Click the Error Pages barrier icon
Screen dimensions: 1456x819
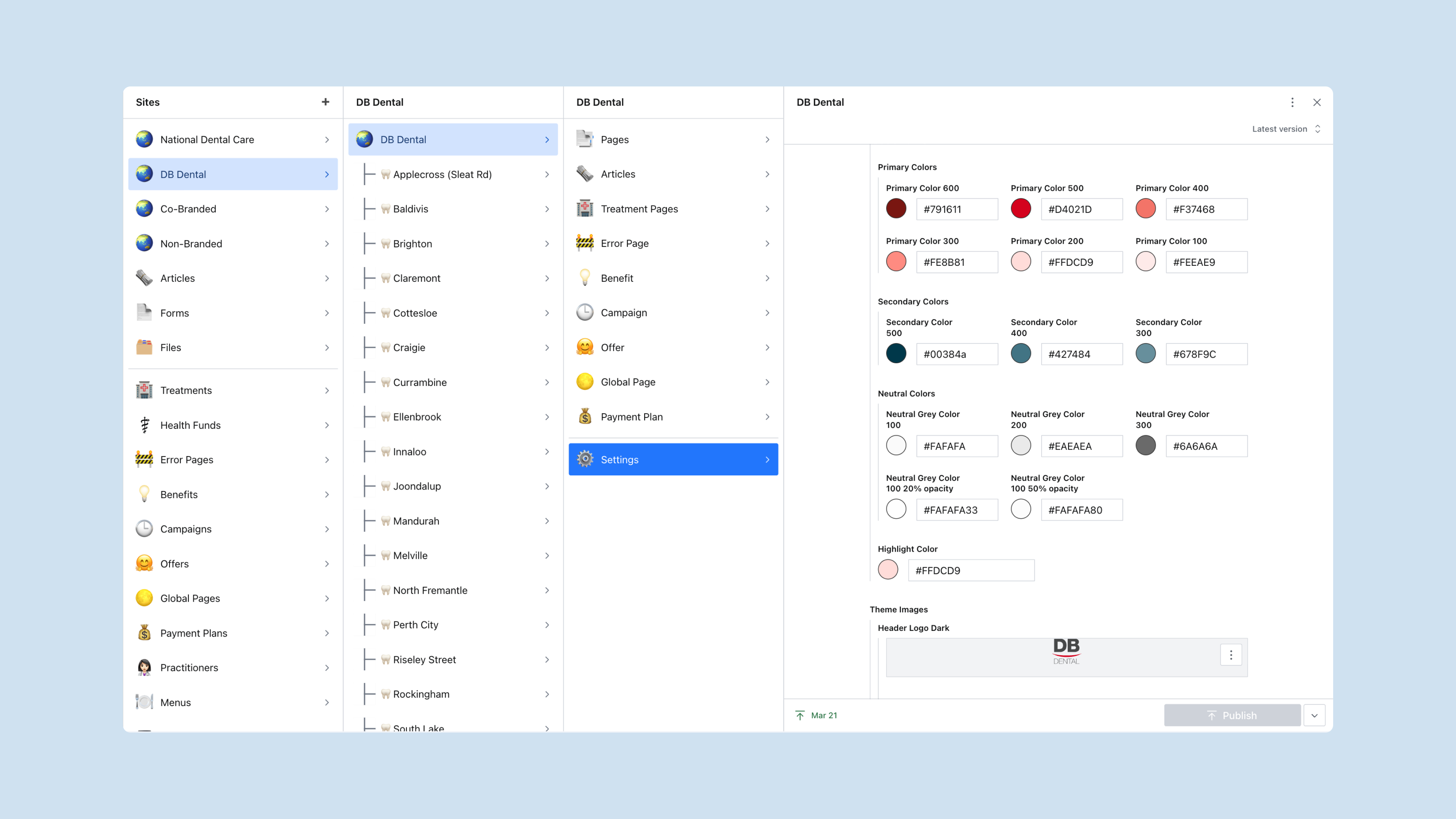pos(144,460)
